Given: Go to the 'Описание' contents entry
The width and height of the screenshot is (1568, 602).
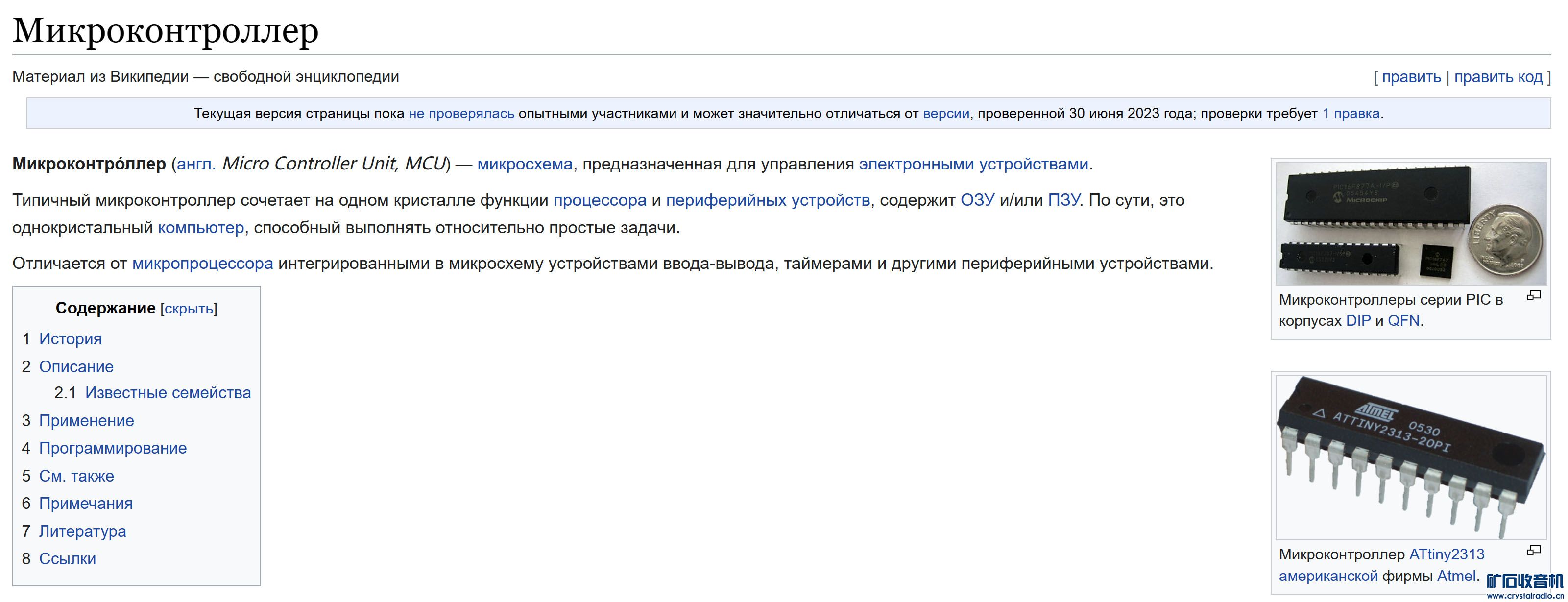Looking at the screenshot, I should 76,367.
